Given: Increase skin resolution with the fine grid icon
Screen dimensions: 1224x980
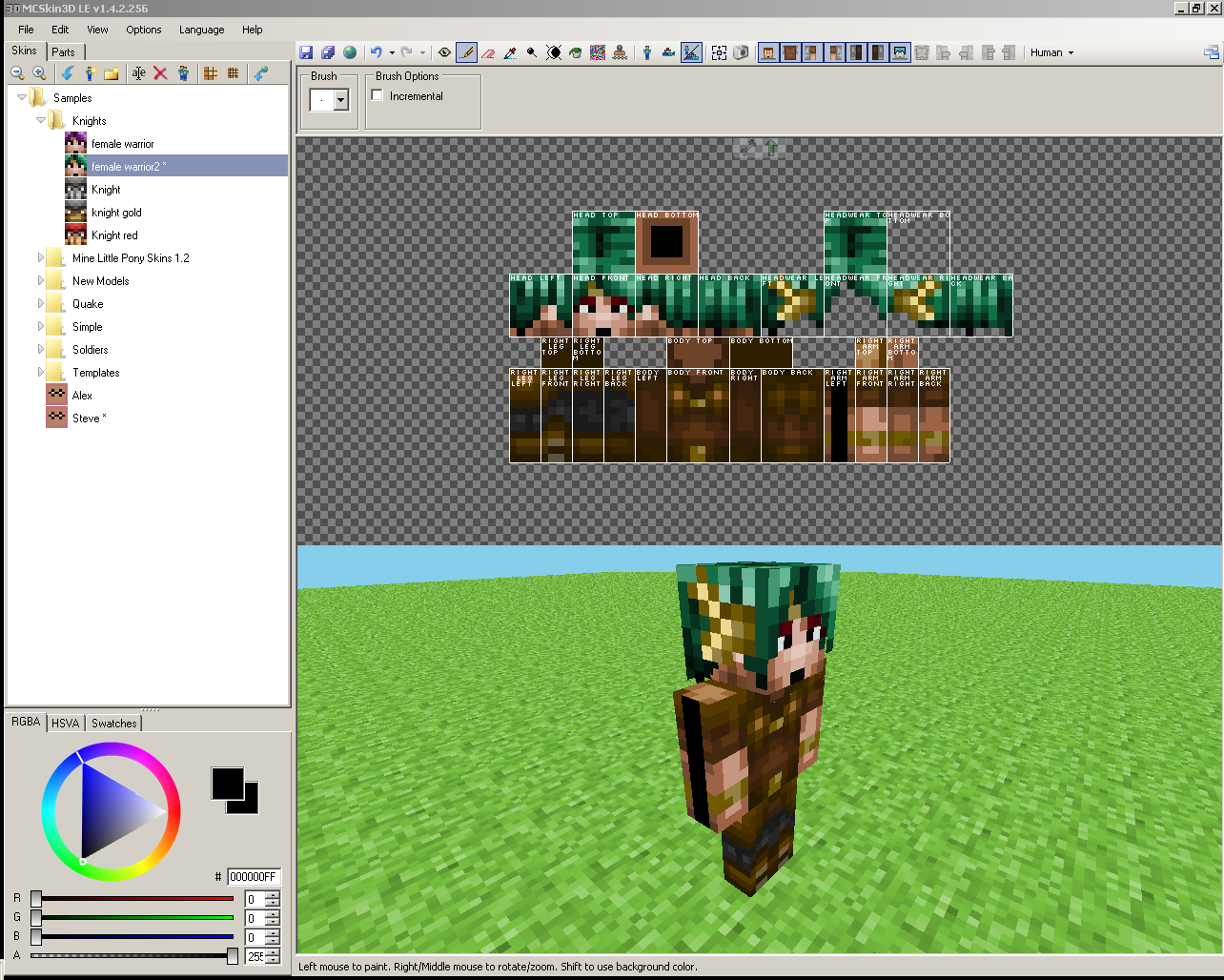Looking at the screenshot, I should [233, 73].
